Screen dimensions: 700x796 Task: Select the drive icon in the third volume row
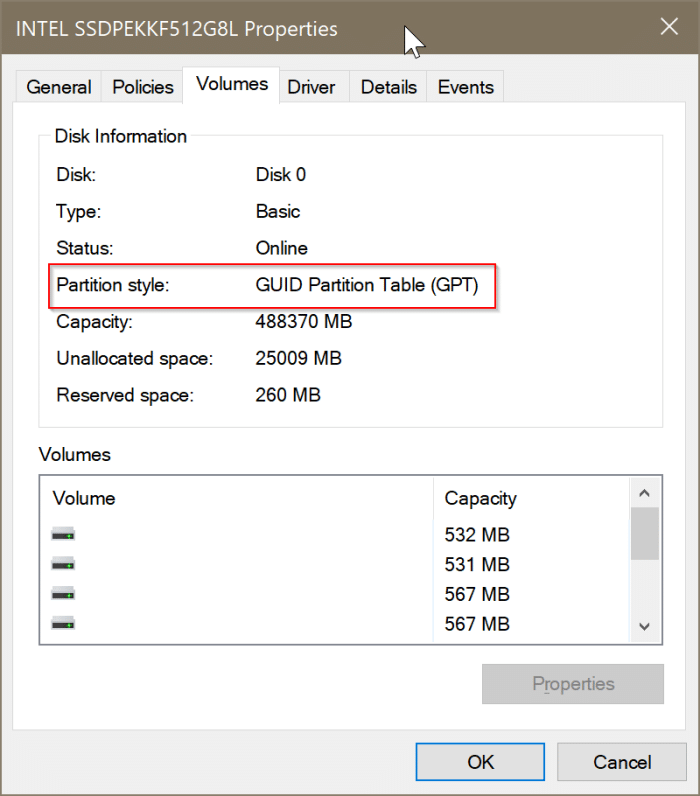click(63, 593)
